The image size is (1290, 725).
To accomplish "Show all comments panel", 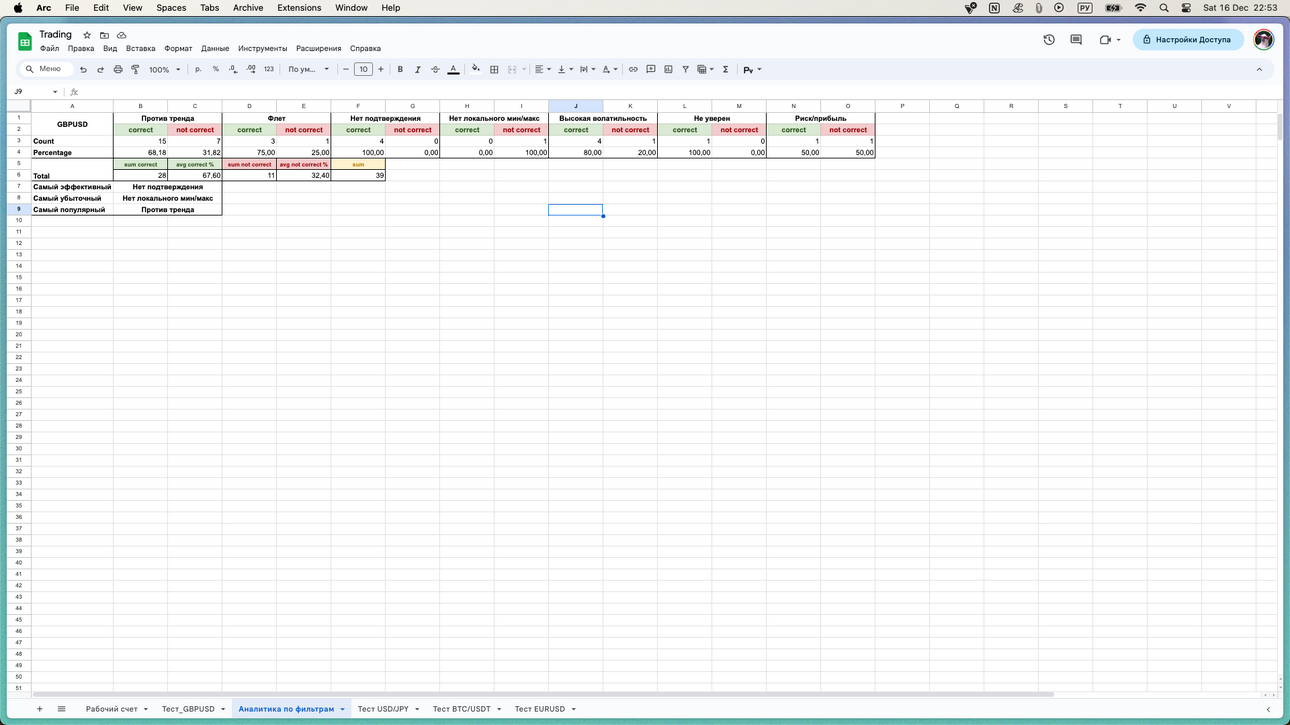I will click(1076, 40).
